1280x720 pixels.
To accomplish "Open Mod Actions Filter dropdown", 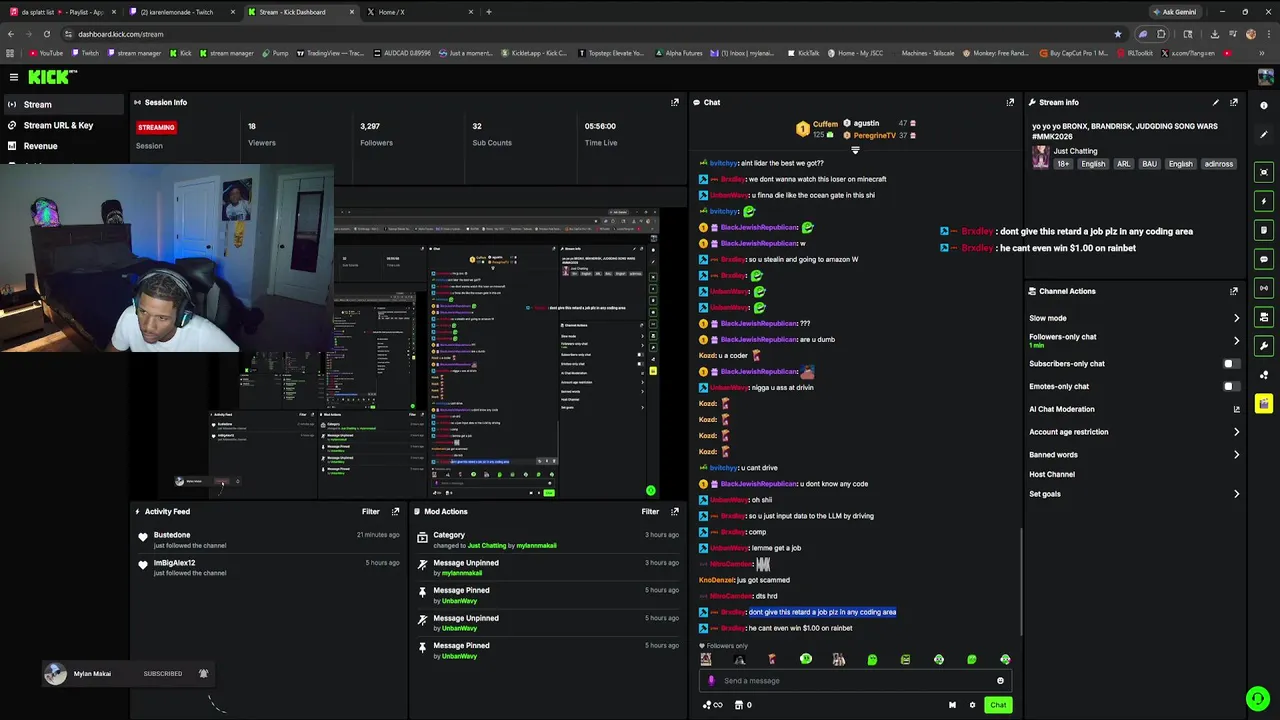I will (650, 511).
